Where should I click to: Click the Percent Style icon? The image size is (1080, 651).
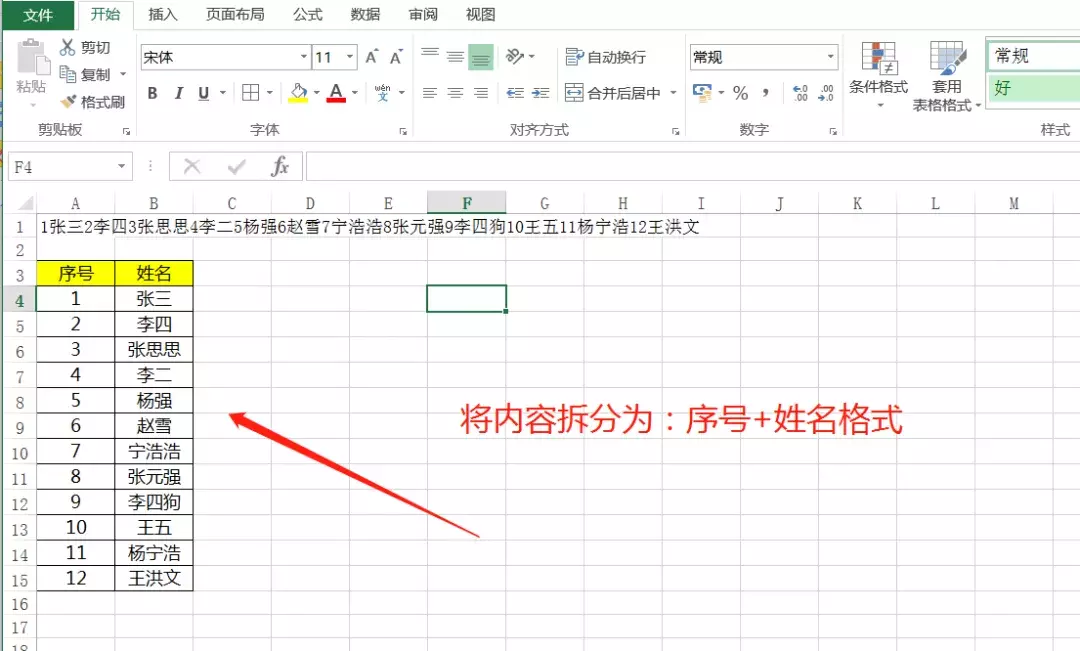740,93
